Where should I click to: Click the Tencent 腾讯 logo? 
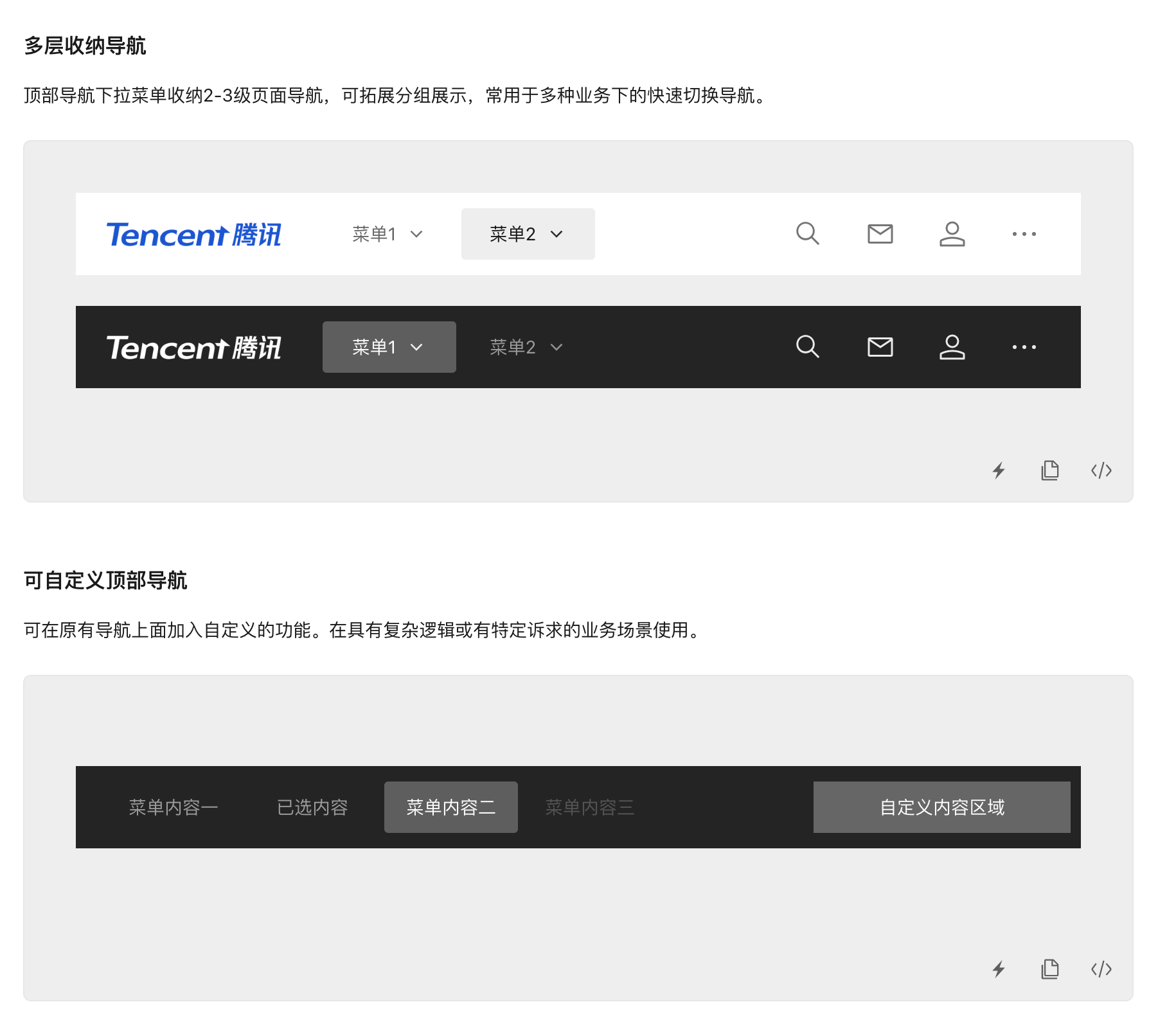pyautogui.click(x=195, y=234)
